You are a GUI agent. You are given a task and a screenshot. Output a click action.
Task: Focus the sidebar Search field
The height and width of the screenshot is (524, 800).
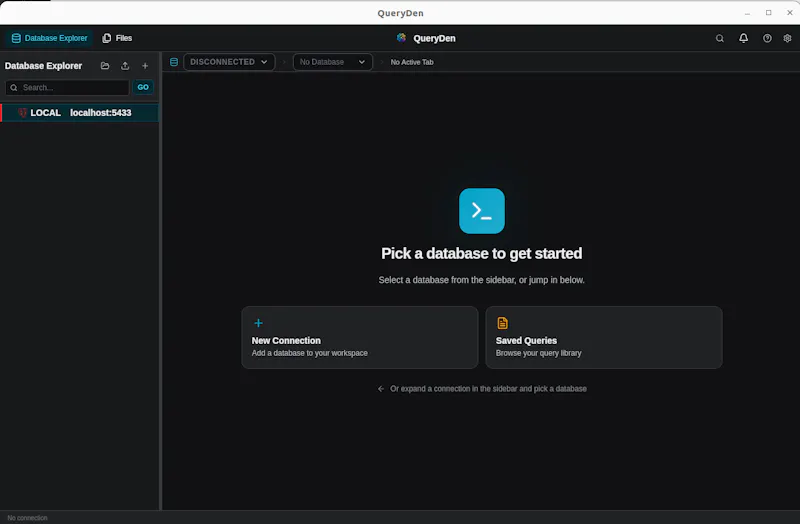[67, 87]
